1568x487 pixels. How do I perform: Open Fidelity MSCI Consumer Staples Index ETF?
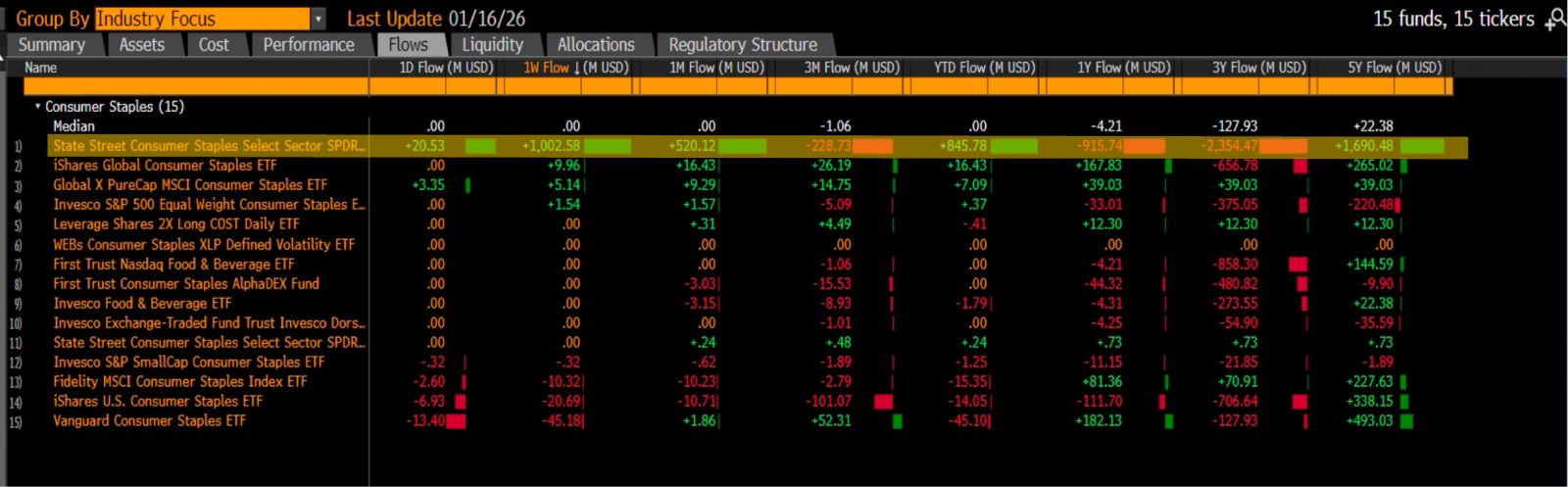(x=179, y=382)
